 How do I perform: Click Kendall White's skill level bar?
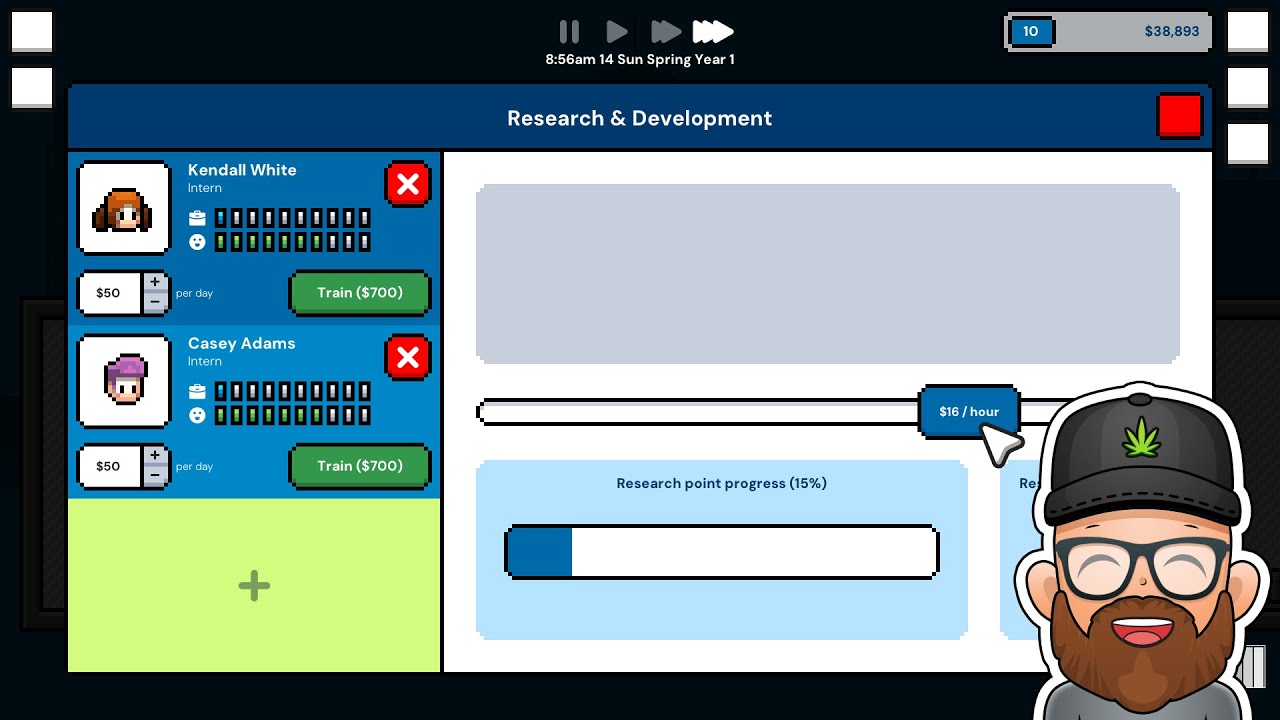coord(292,218)
